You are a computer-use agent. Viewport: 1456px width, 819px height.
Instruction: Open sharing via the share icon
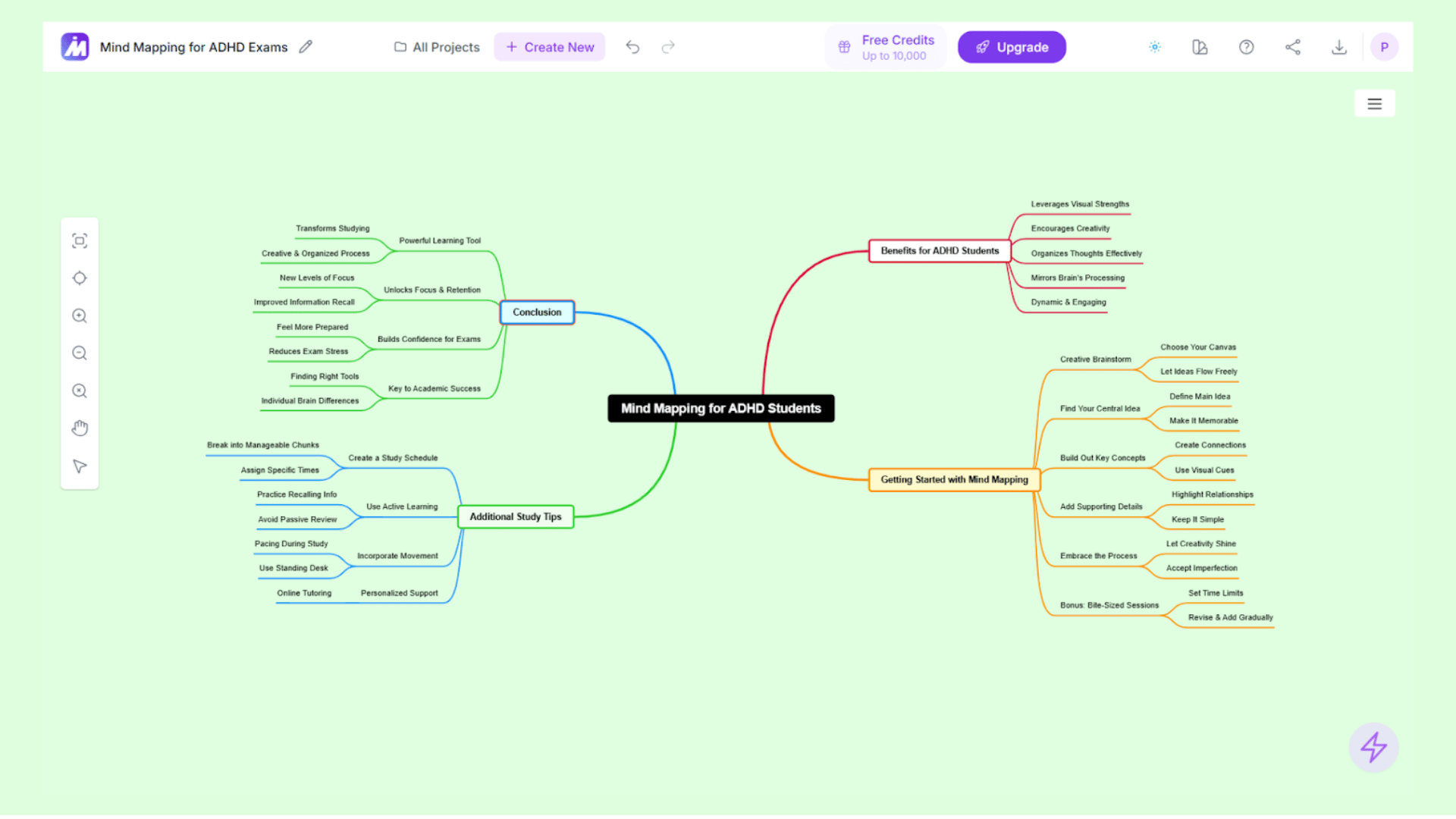pyautogui.click(x=1293, y=46)
